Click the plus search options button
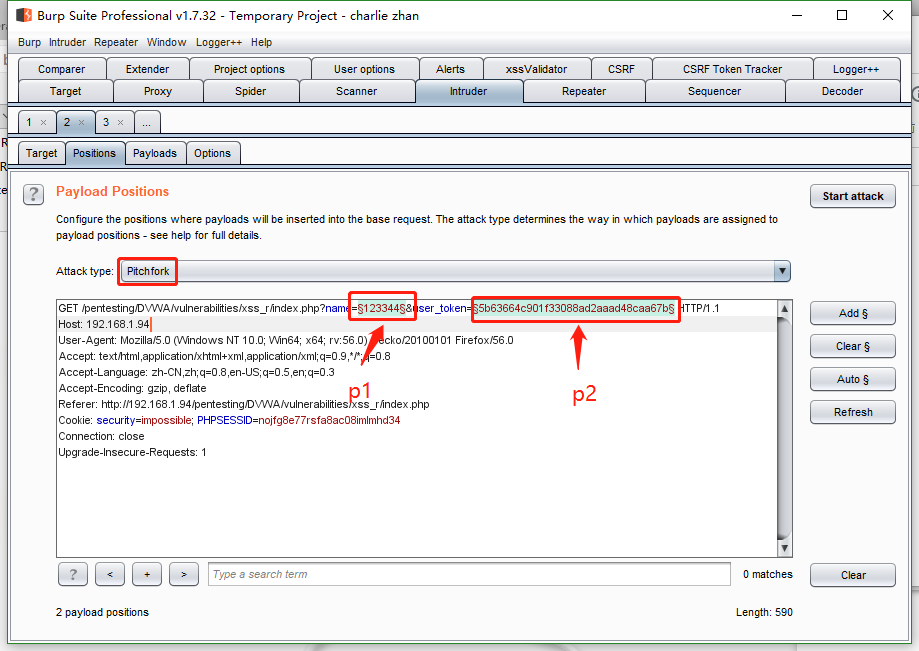This screenshot has width=919, height=651. [147, 574]
